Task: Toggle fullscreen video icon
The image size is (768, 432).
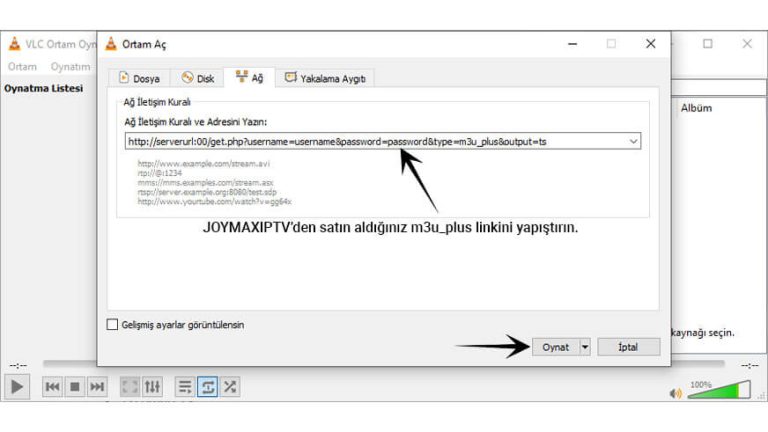Action: (x=130, y=387)
